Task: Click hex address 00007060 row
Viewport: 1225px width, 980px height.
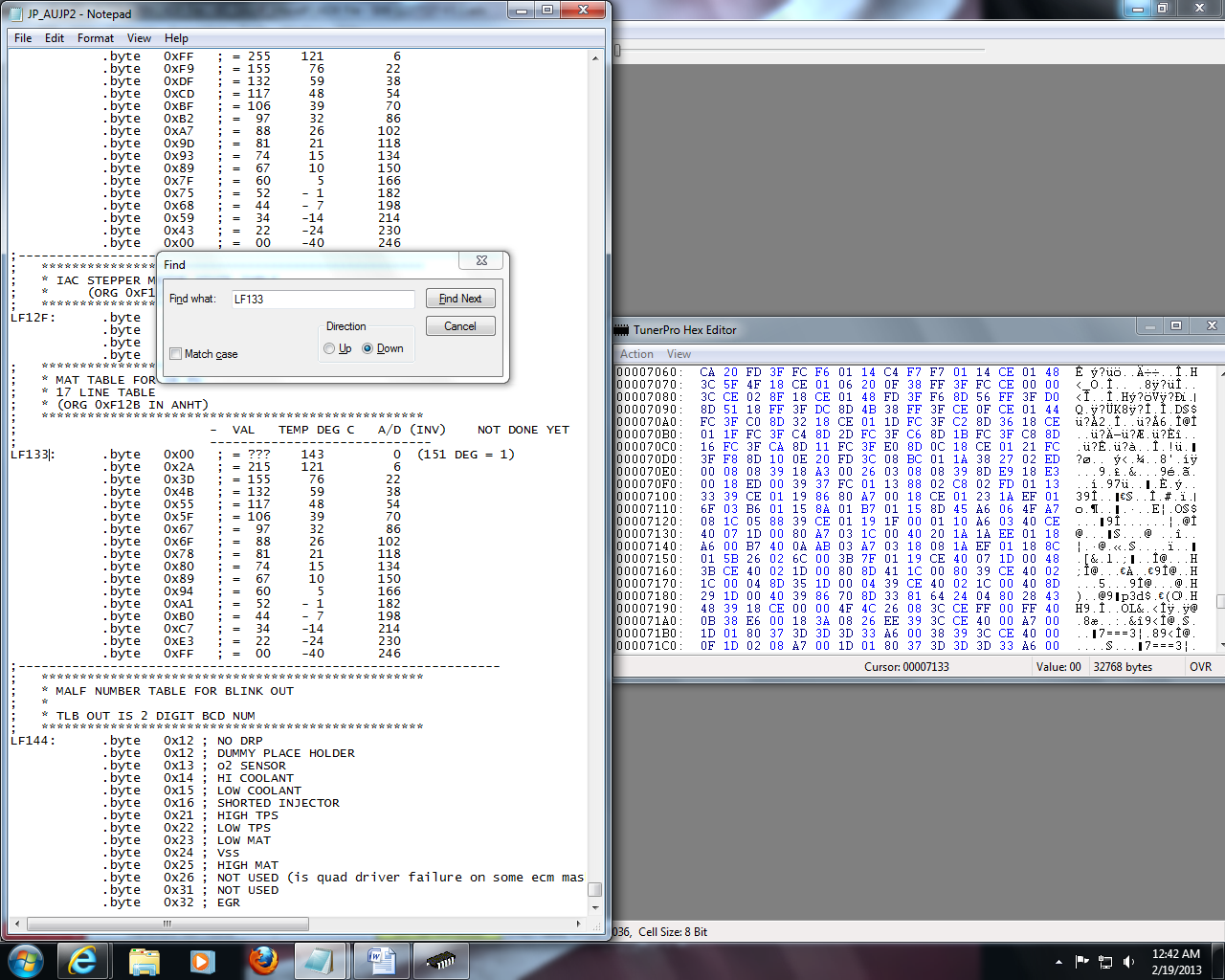Action: tap(648, 372)
